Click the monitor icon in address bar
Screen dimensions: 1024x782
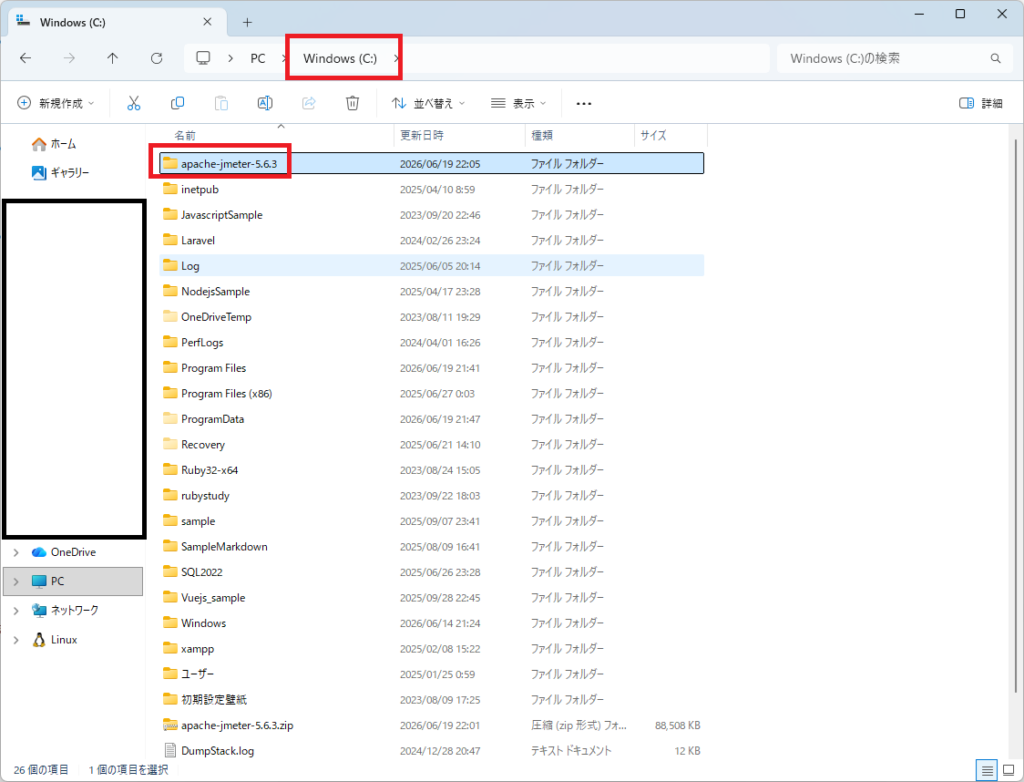click(203, 58)
